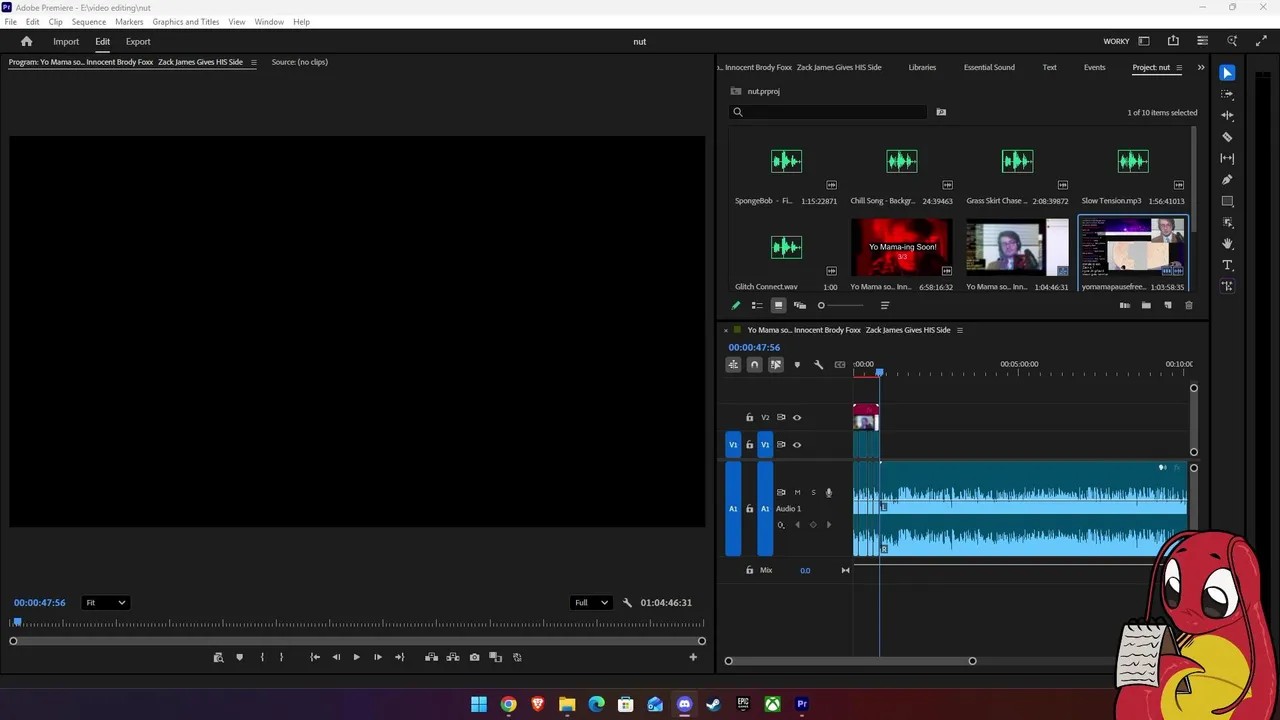
Task: Click the project panel search field
Action: point(829,112)
